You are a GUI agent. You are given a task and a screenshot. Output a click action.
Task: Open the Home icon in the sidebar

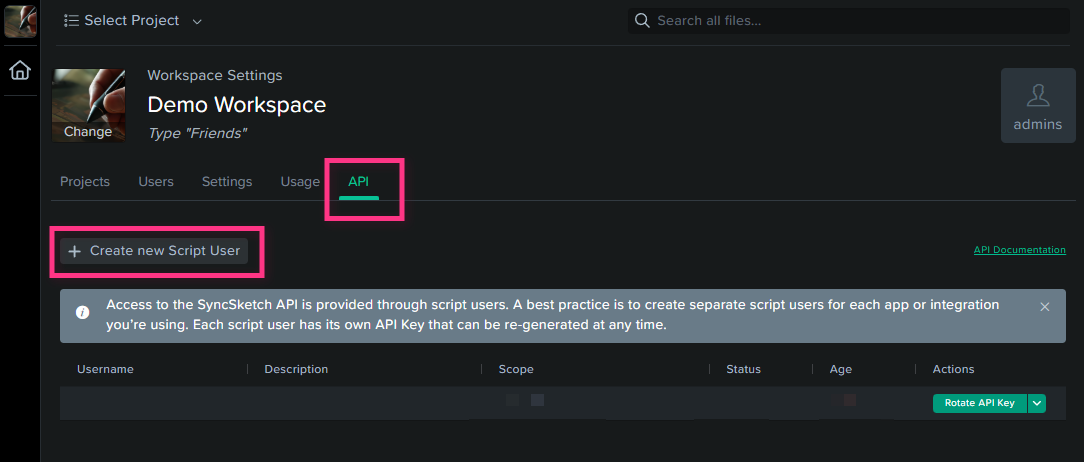[20, 70]
